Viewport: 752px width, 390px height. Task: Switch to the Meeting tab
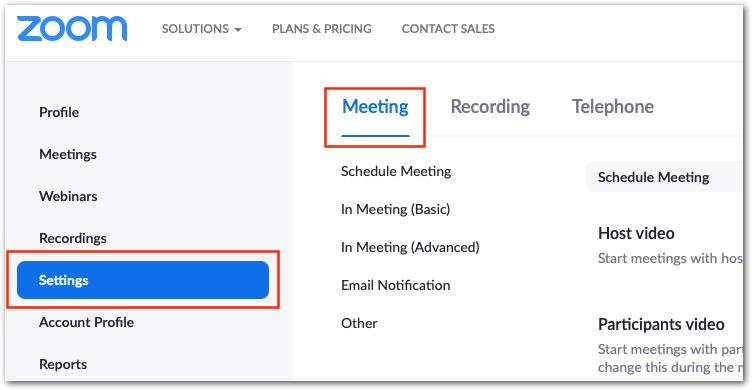click(375, 106)
